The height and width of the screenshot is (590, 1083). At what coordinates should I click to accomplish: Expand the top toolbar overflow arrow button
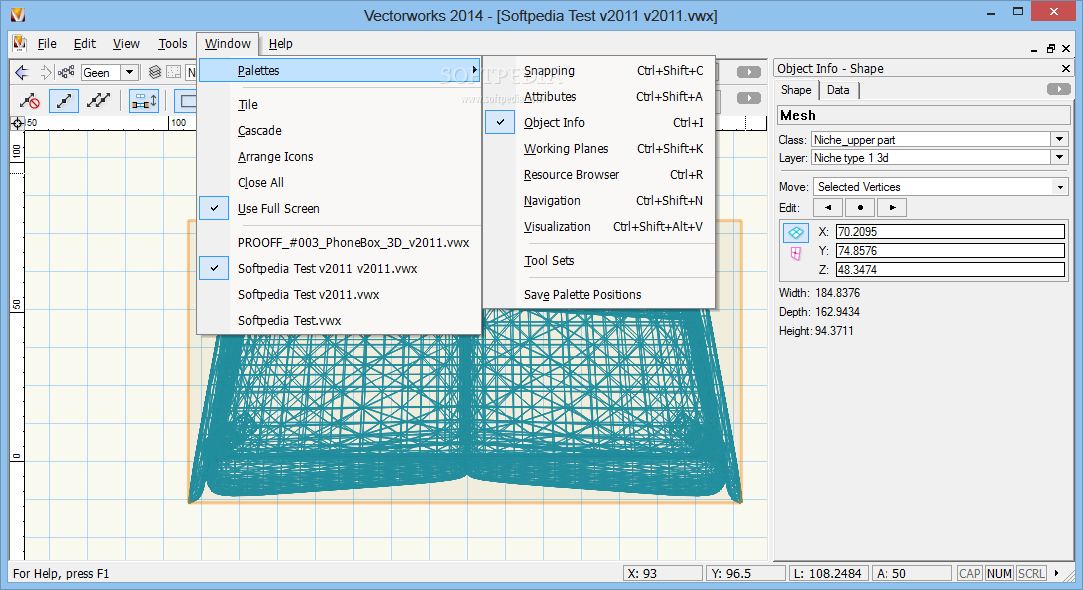749,72
